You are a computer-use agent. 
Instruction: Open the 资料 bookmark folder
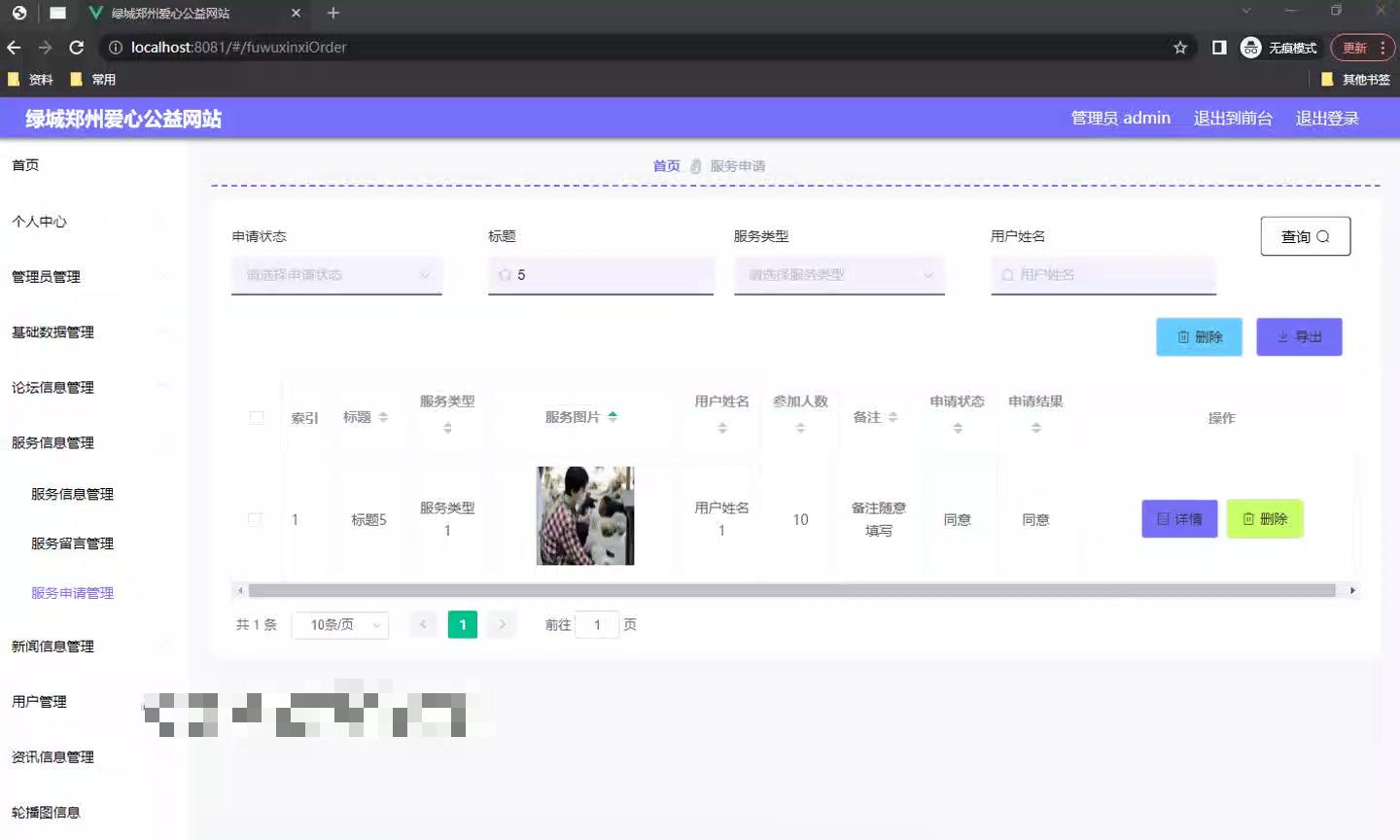30,80
